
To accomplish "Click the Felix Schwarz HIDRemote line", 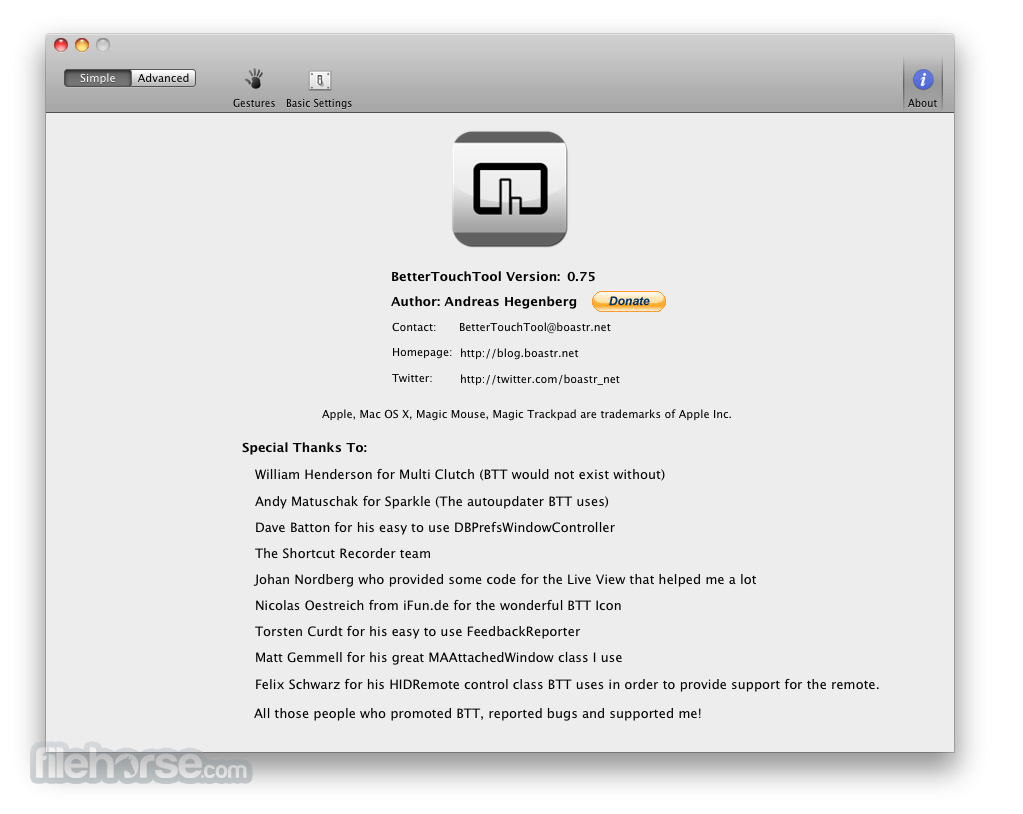I will [567, 685].
